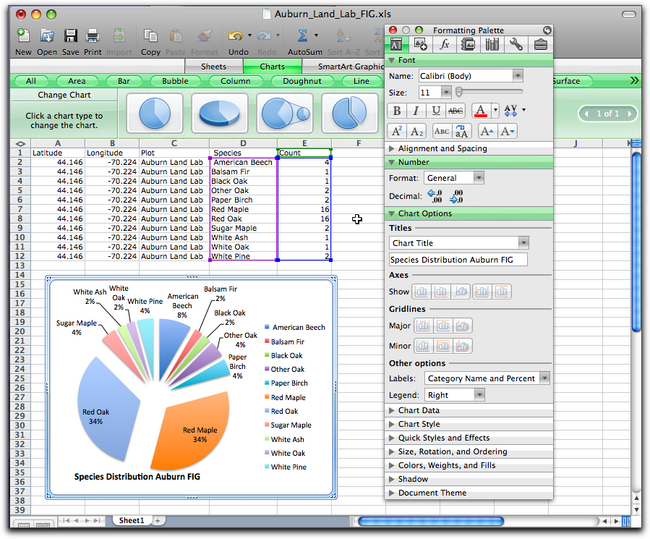
Task: Expand the Alignment and Spacing section
Action: tap(442, 148)
